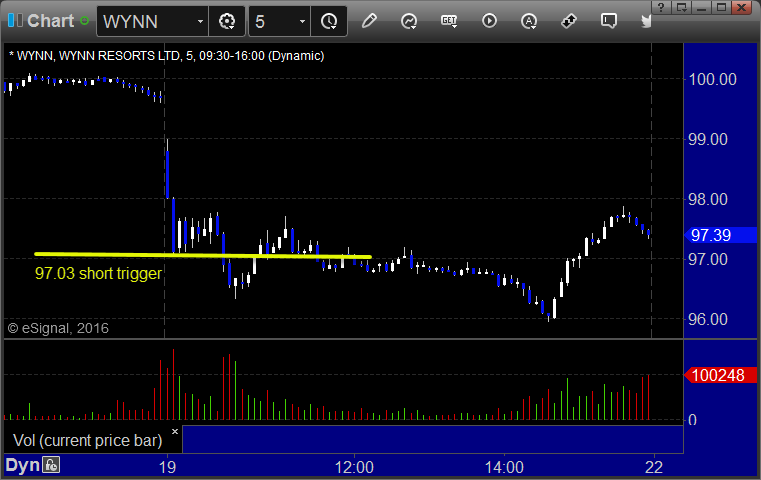Click the 97.03 short trigger annotation text

click(98, 273)
